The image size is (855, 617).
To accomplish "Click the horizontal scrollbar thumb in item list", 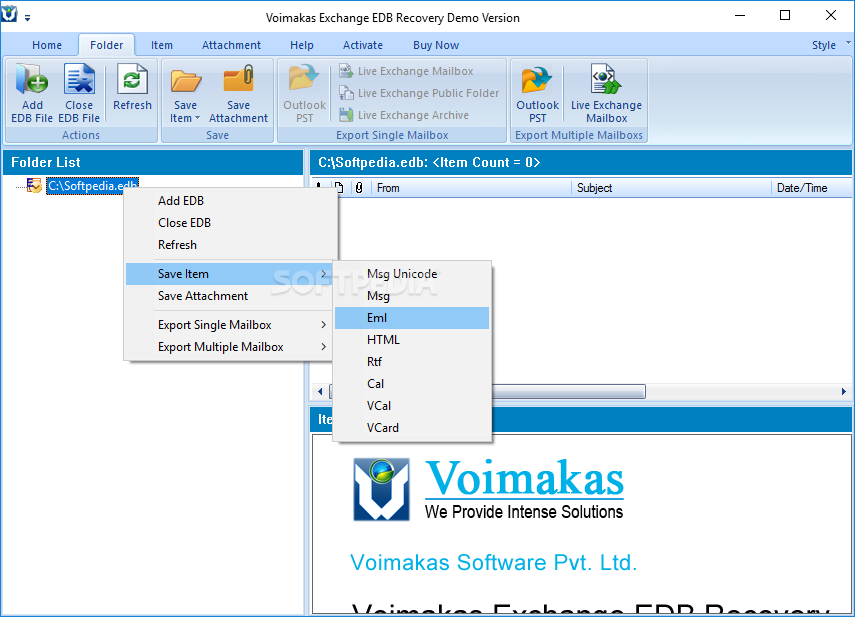I will point(569,391).
